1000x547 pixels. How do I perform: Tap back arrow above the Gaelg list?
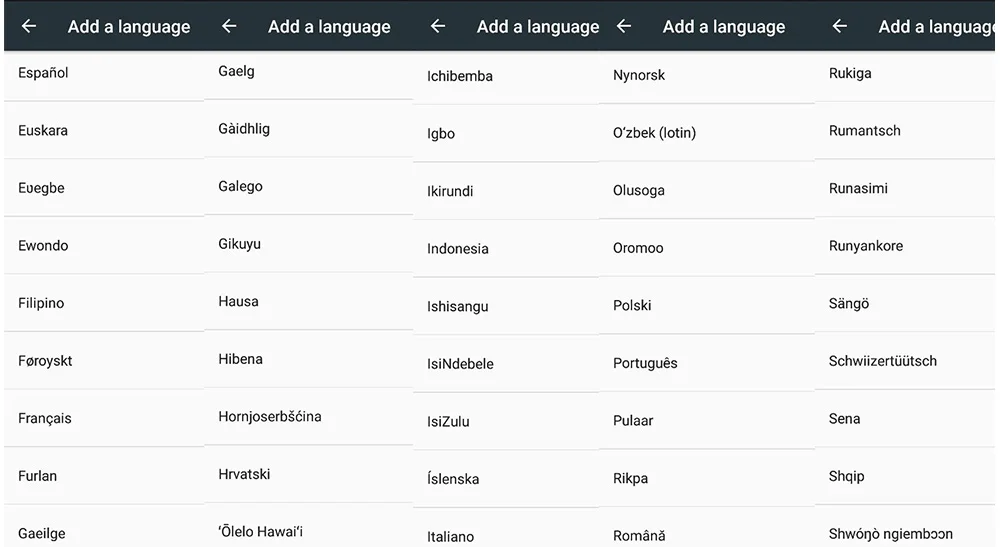click(229, 27)
